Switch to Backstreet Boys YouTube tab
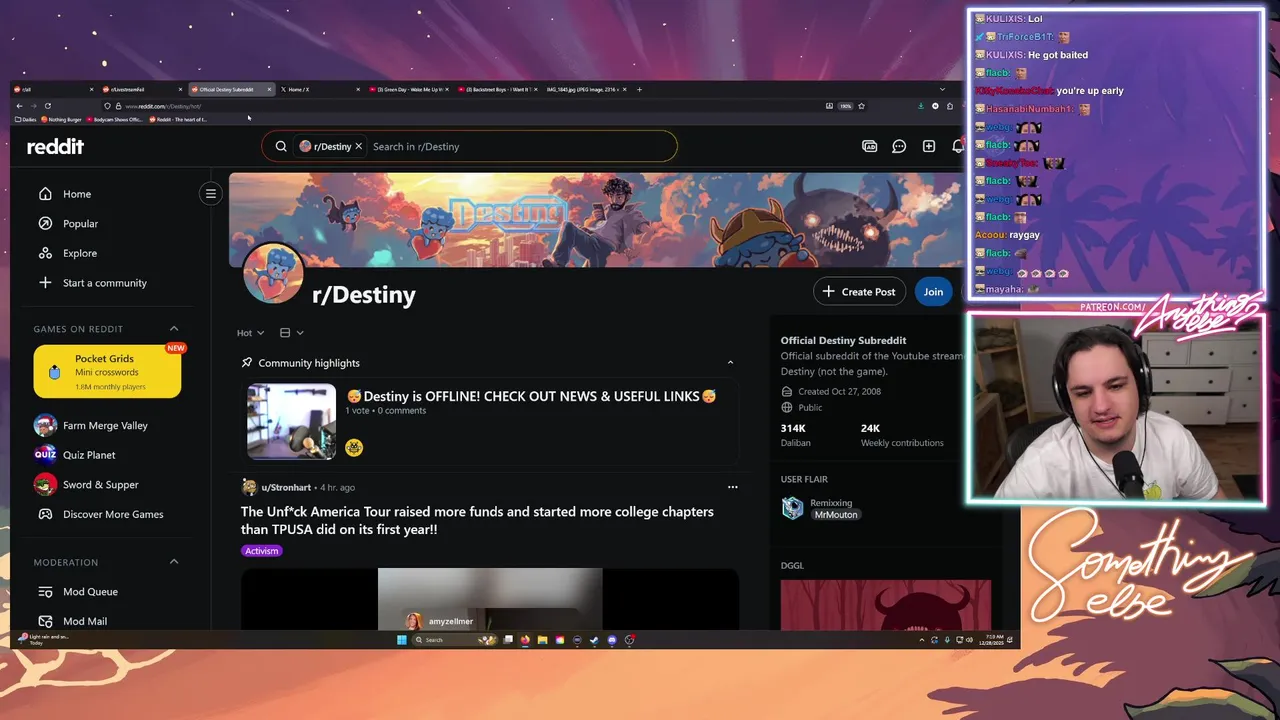 [x=497, y=89]
